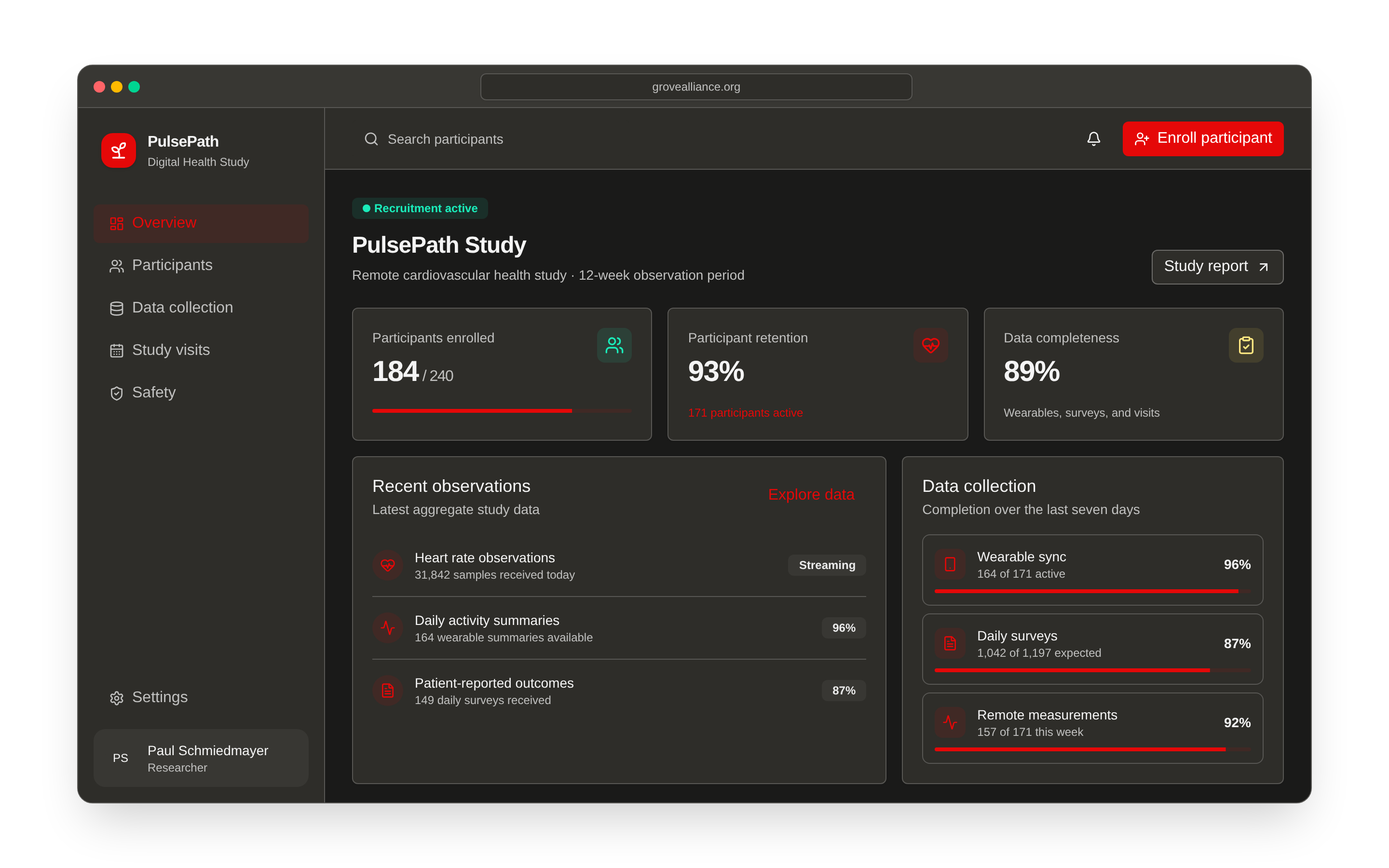Click the Safety shield icon
1389x868 pixels.
pyautogui.click(x=117, y=393)
